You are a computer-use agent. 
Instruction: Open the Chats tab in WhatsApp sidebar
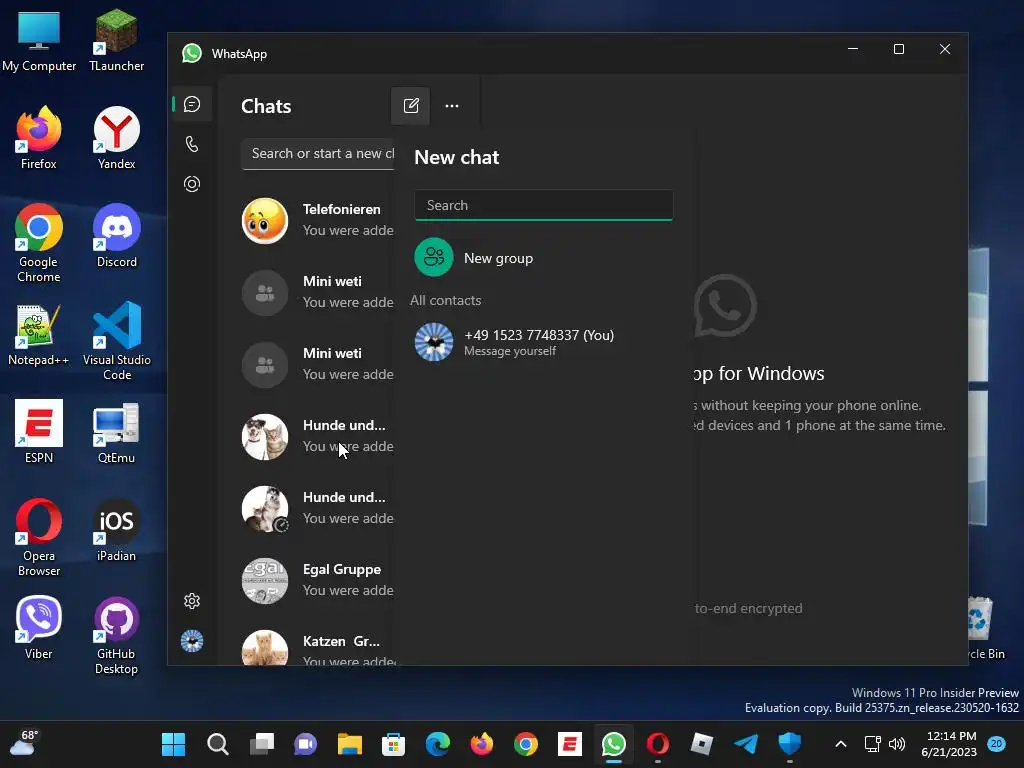[x=192, y=104]
